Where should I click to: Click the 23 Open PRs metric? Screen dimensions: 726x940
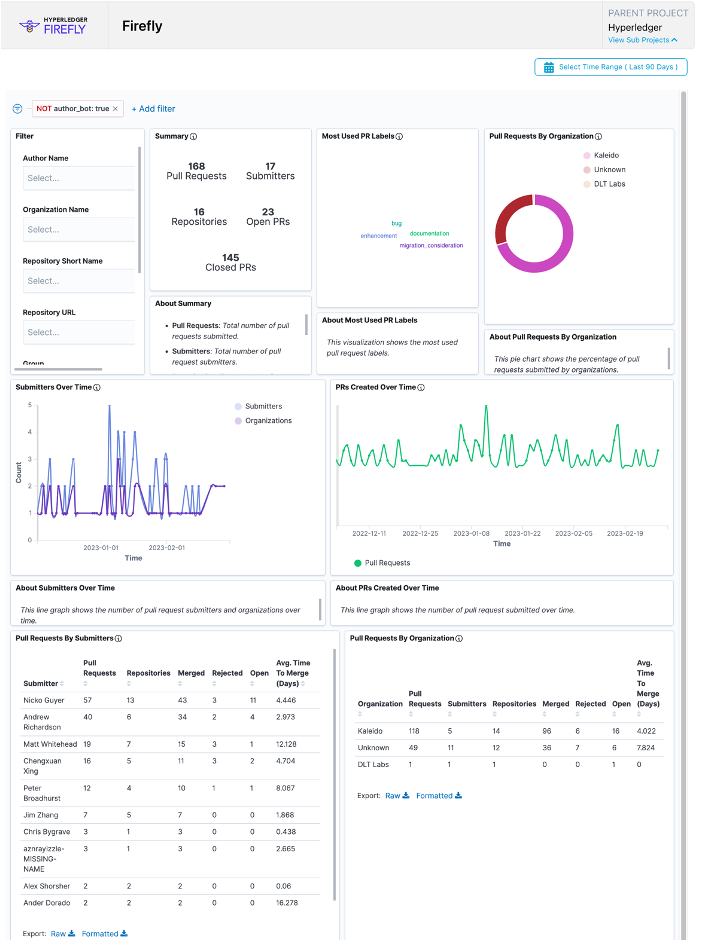(268, 216)
